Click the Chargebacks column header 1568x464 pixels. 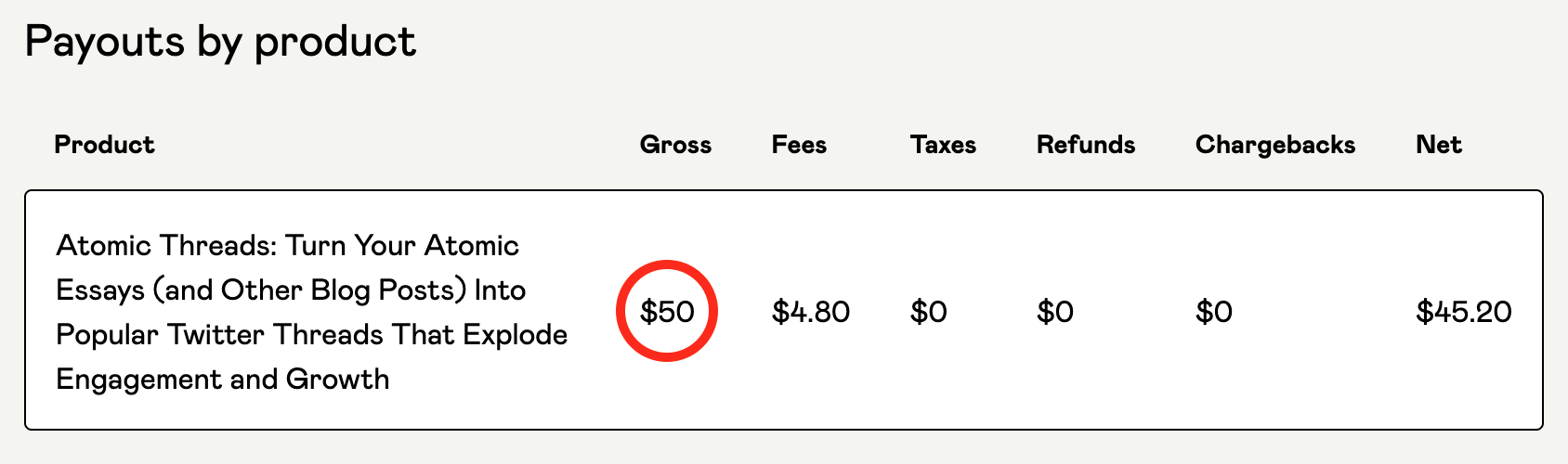pyautogui.click(x=1275, y=145)
